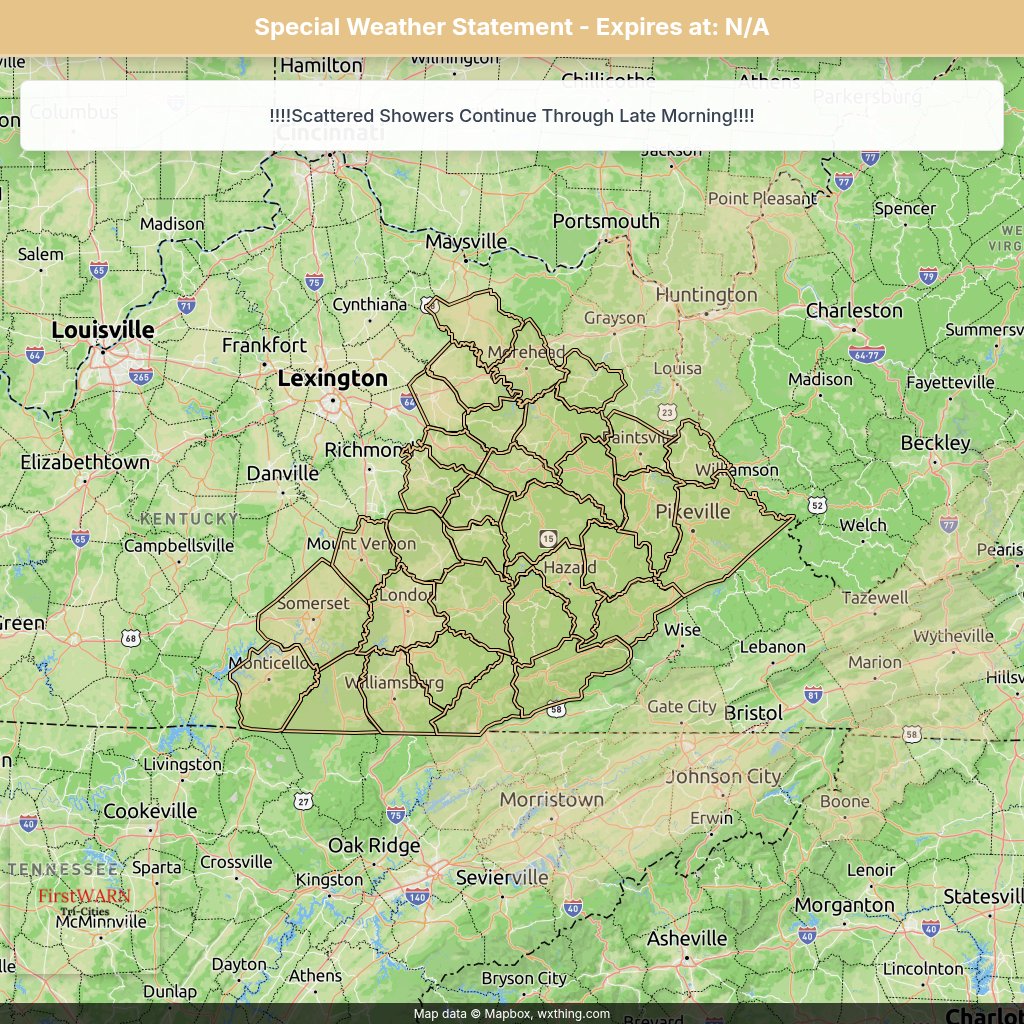Click the Louisville city label
The image size is (1024, 1024).
103,330
